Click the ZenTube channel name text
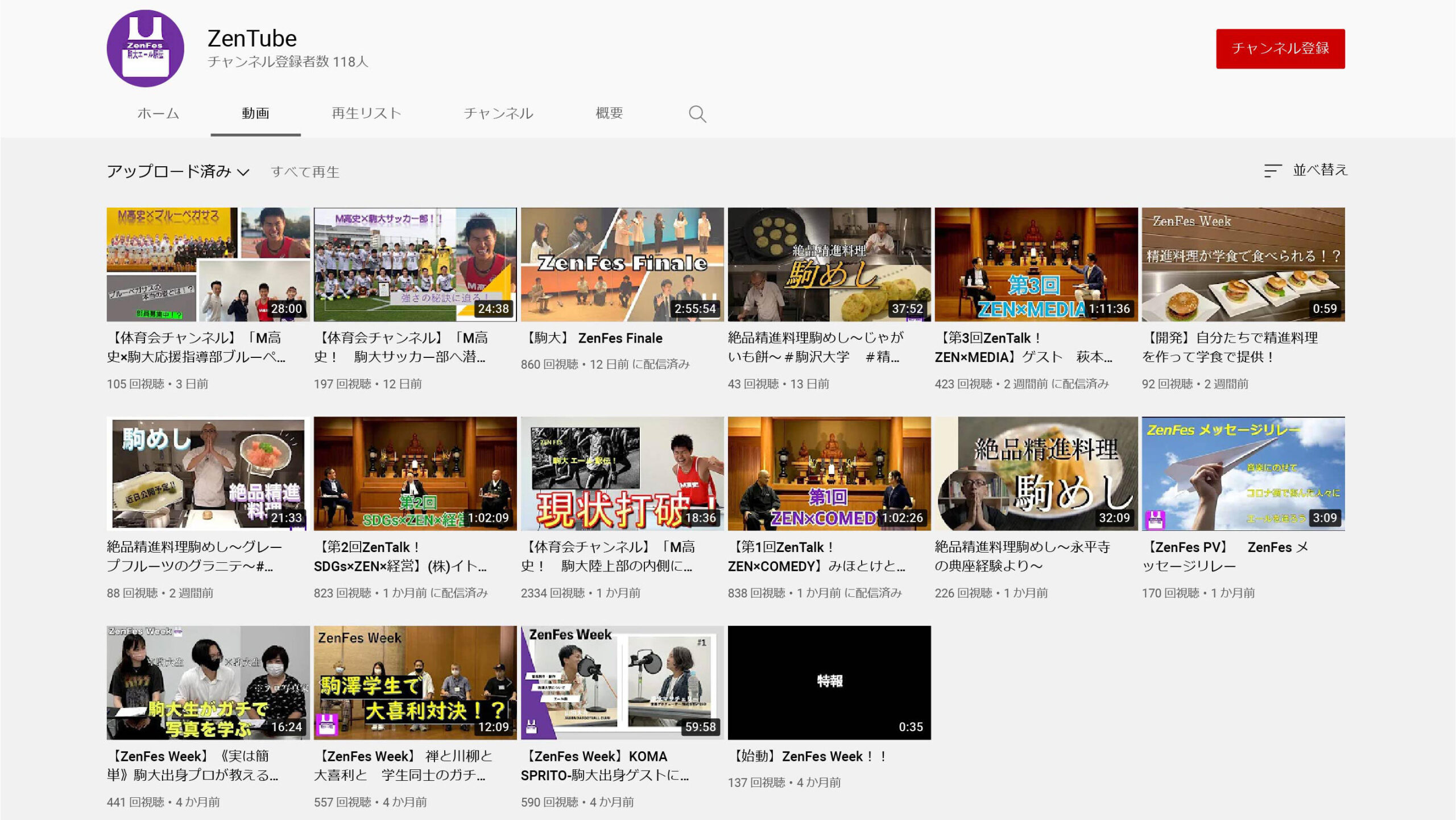 pos(252,39)
